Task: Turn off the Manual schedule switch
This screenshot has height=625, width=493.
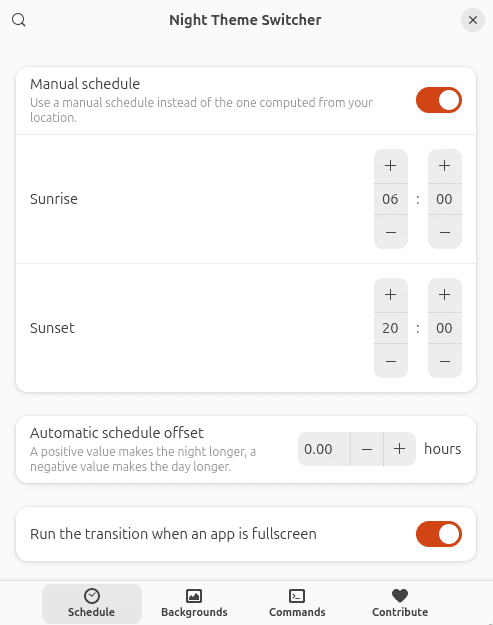Action: pyautogui.click(x=439, y=100)
